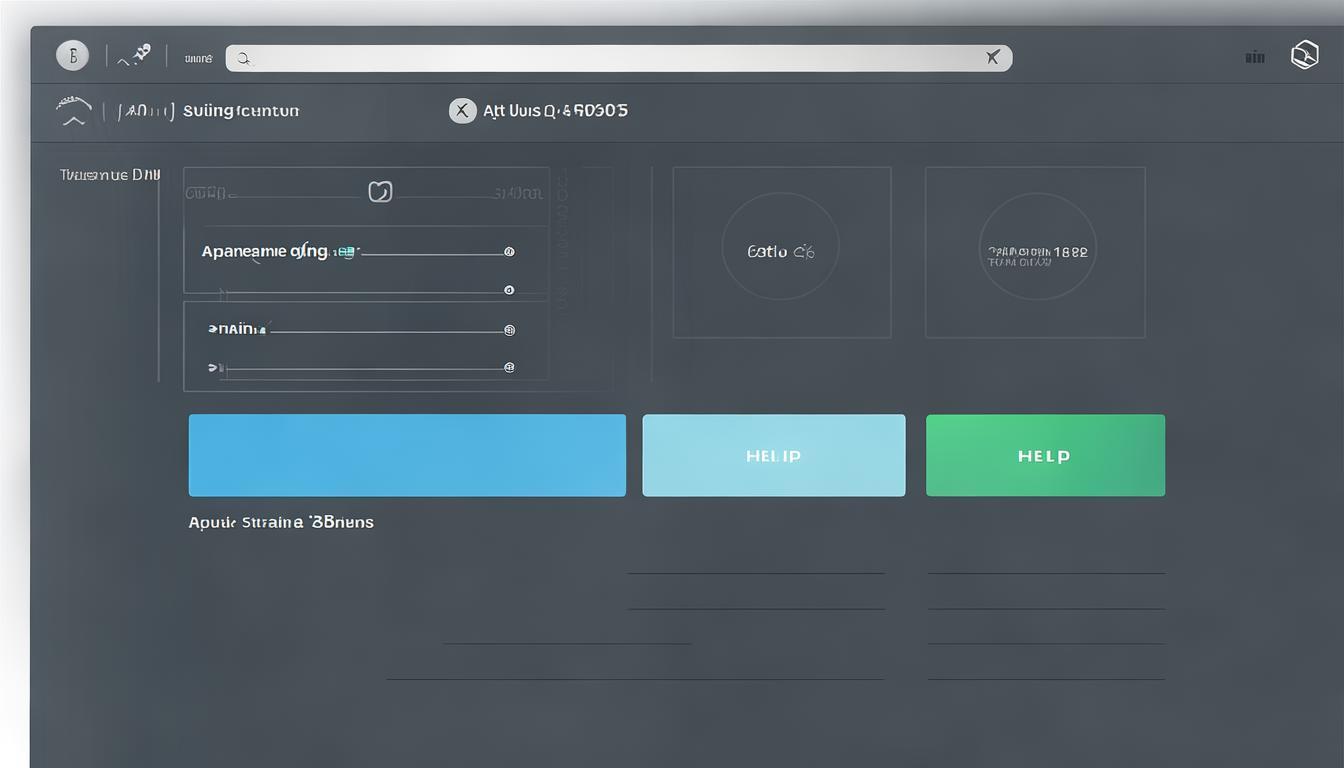The width and height of the screenshot is (1344, 768).
Task: Open the hexagon icon at top right
Action: 1304,55
